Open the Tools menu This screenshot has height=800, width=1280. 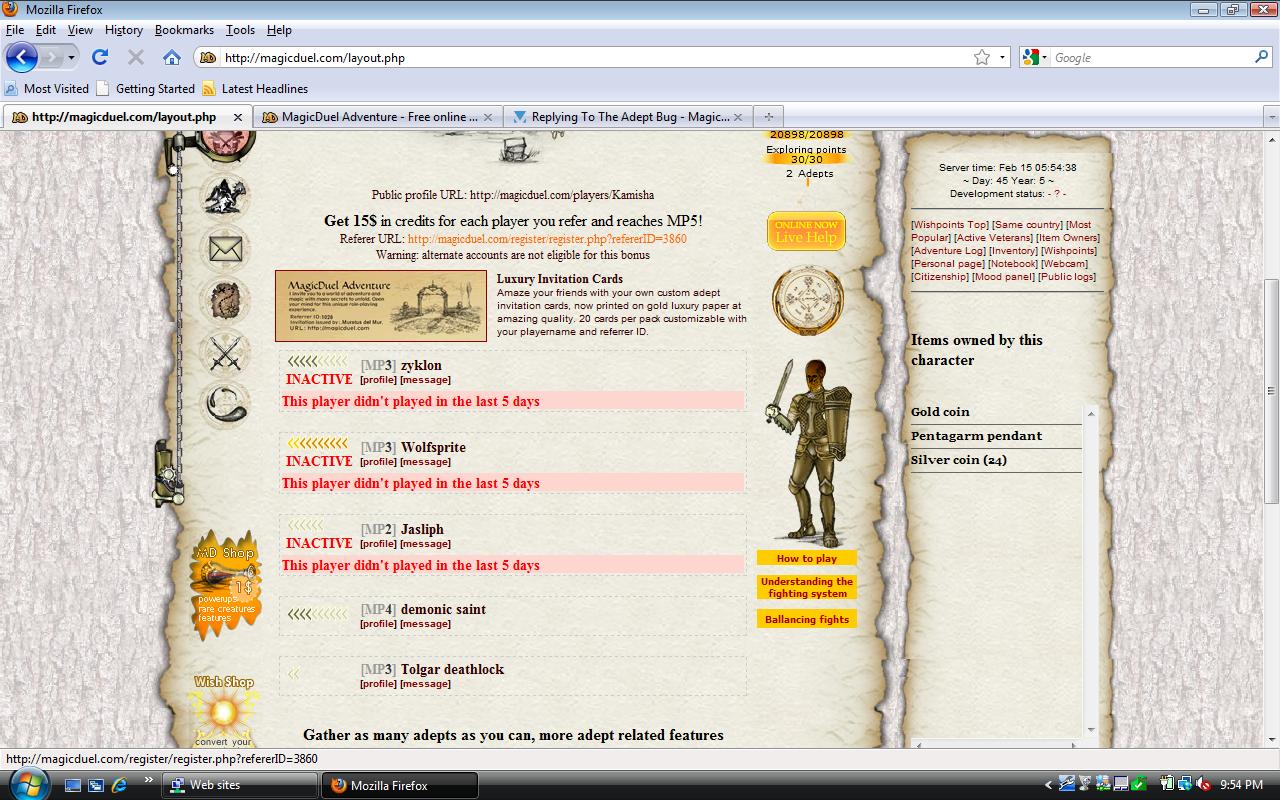(240, 30)
